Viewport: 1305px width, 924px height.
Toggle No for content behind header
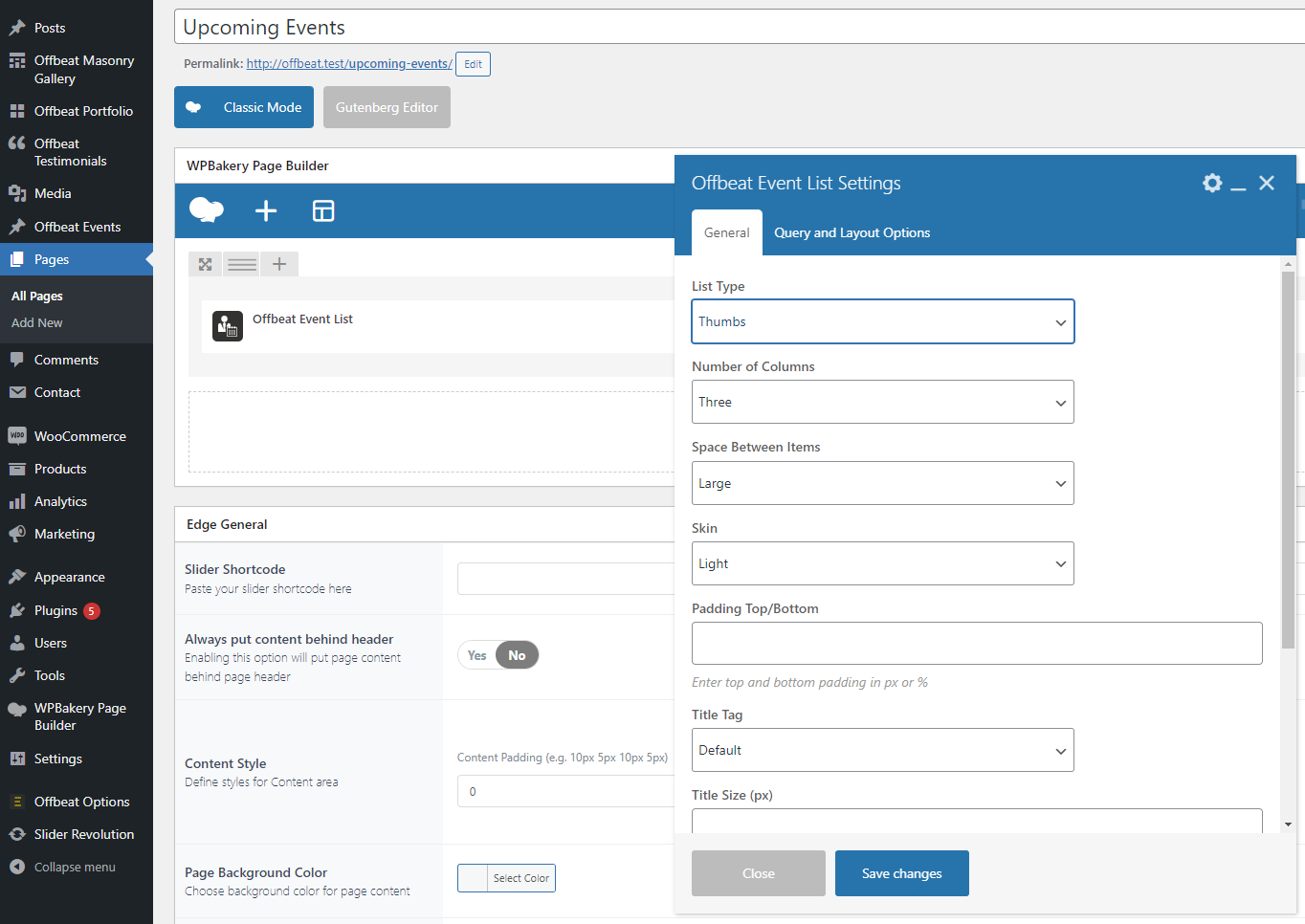point(517,655)
